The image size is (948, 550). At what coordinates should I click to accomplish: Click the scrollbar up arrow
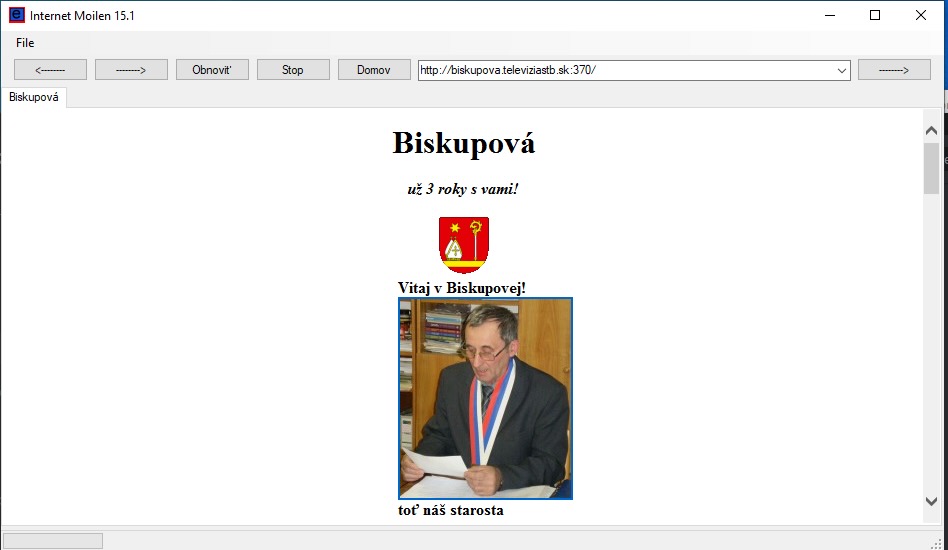pos(931,130)
